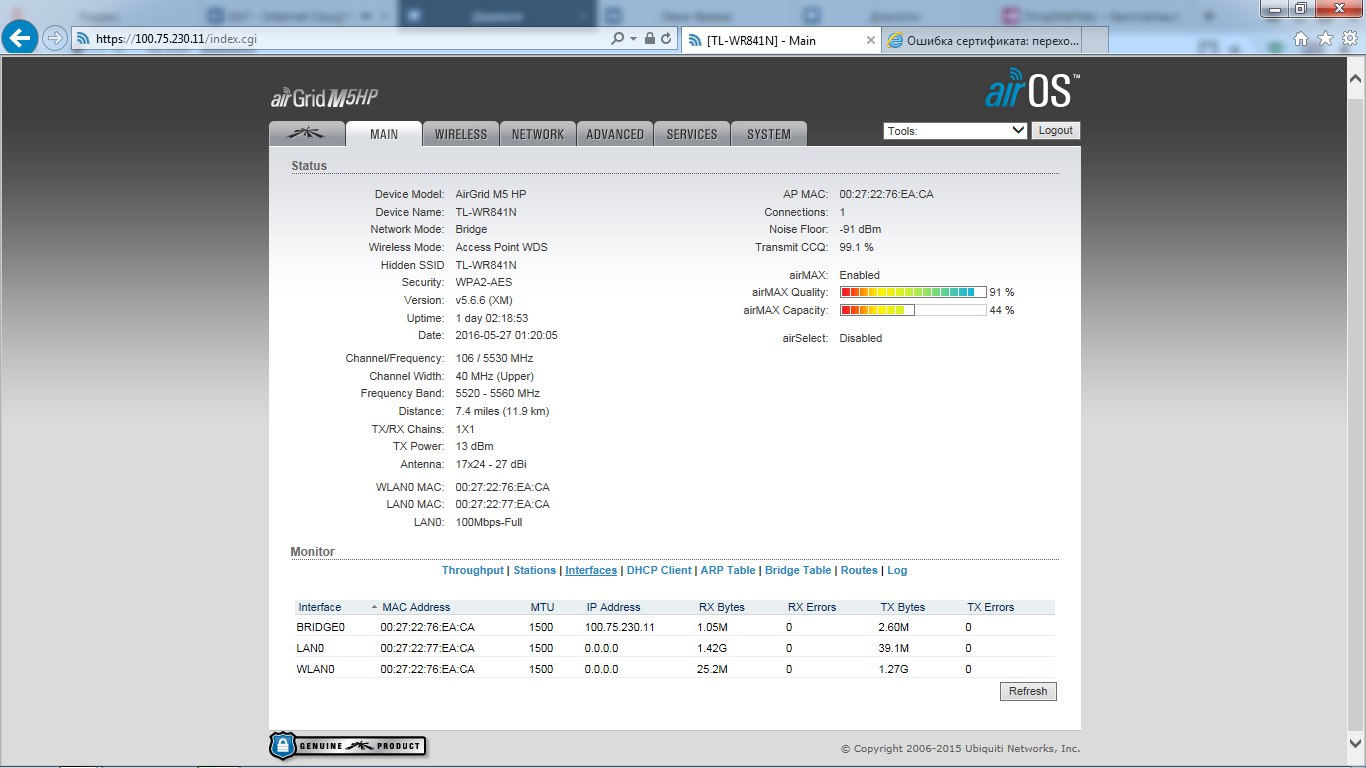Click the airOS logo
The width and height of the screenshot is (1366, 768).
(1032, 88)
